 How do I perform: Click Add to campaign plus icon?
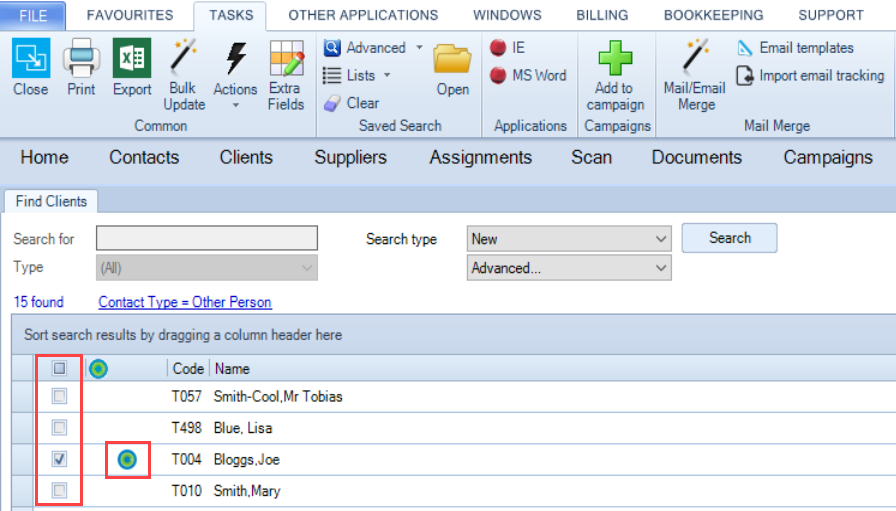click(x=615, y=58)
